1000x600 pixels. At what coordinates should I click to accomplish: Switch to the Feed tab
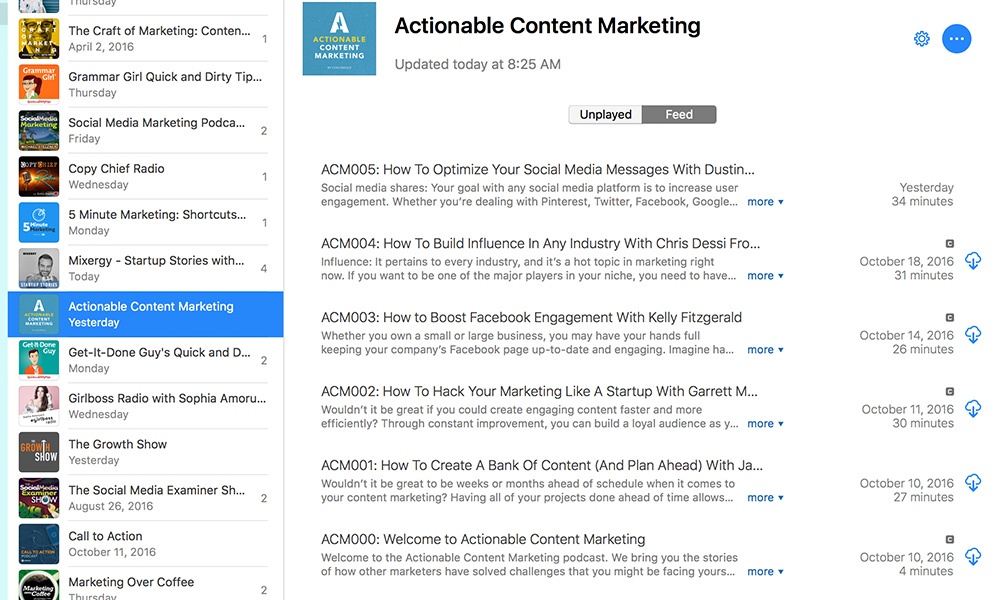point(679,114)
